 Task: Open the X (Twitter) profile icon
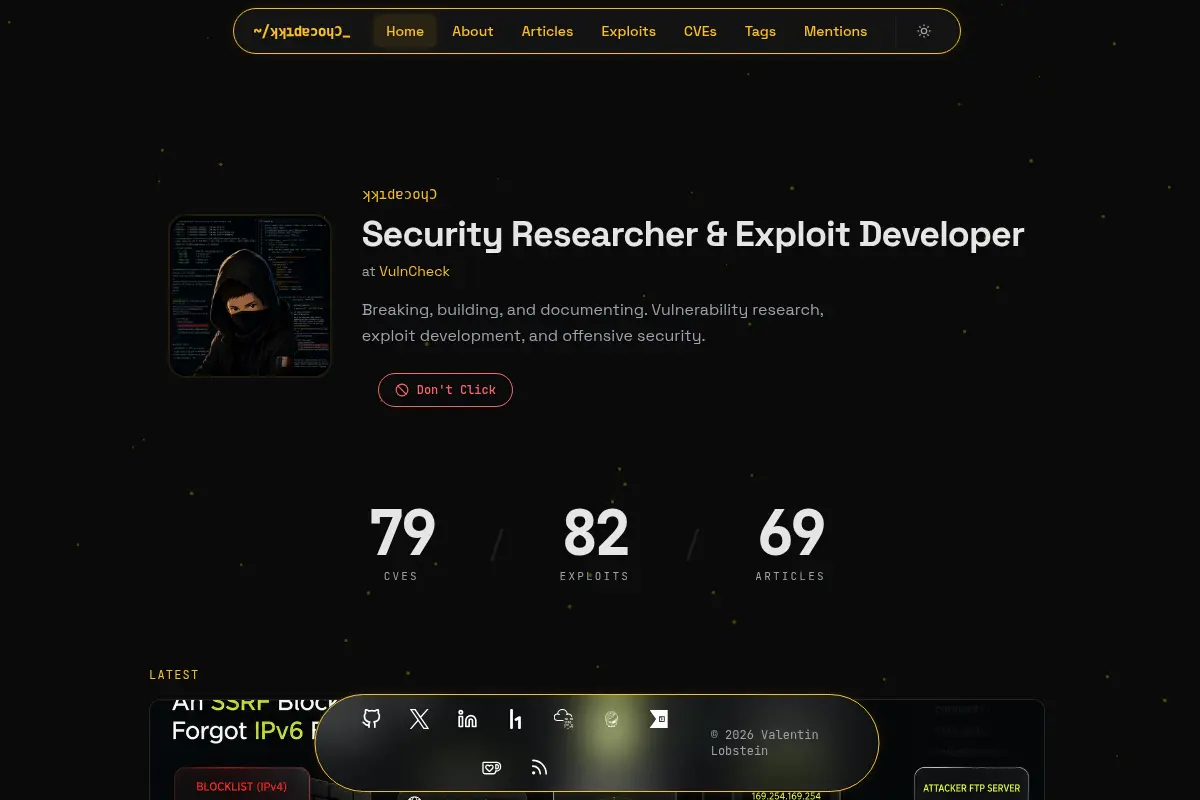tap(419, 719)
